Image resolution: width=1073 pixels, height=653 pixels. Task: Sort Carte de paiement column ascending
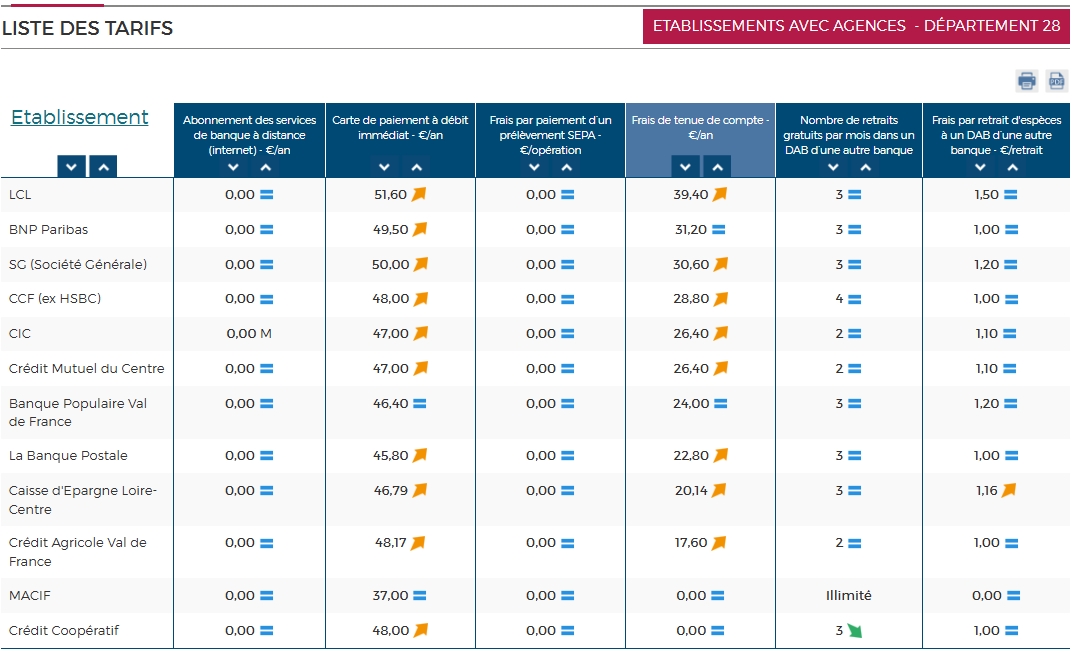[417, 167]
